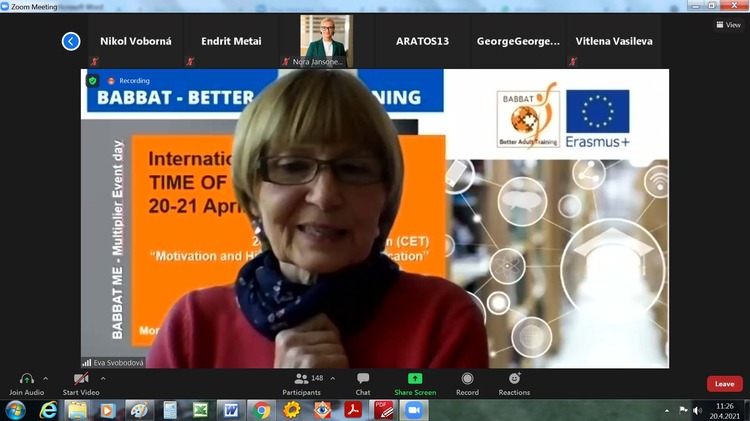This screenshot has width=750, height=421.
Task: Leave the meeting with the red Leave button
Action: point(725,384)
